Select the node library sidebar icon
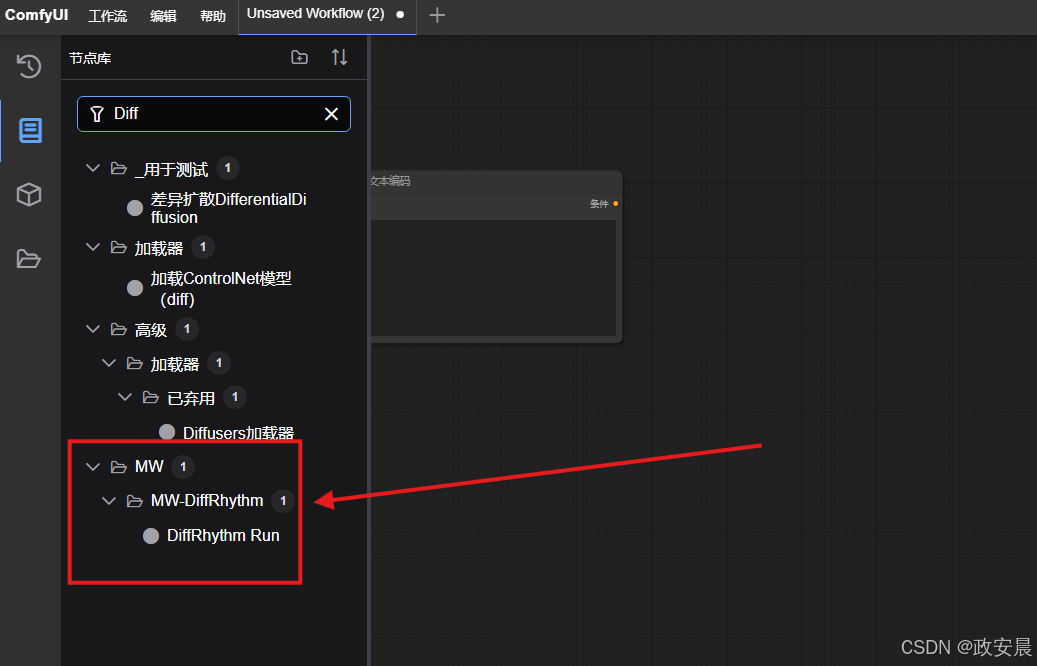The image size is (1037, 666). coord(30,130)
